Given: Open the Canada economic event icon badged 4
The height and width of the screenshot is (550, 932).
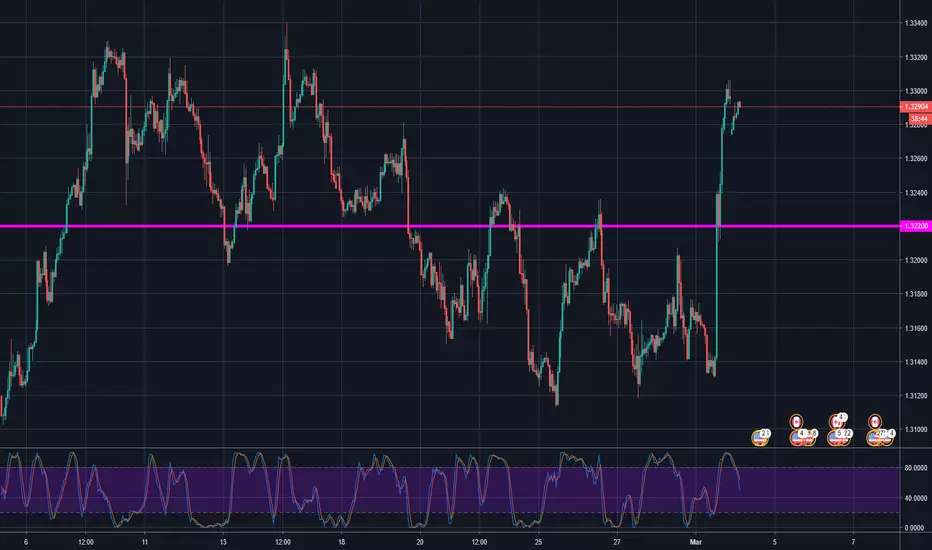Looking at the screenshot, I should tap(835, 422).
